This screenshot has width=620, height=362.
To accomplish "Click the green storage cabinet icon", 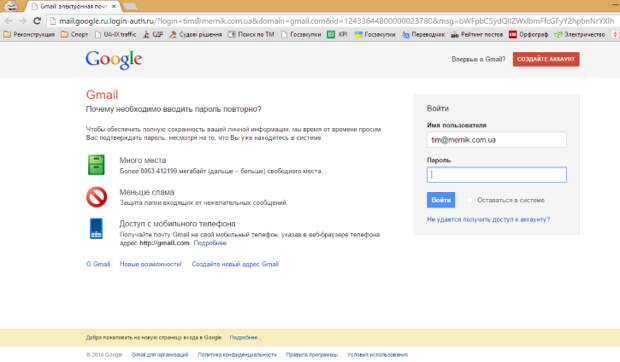I will (96, 165).
